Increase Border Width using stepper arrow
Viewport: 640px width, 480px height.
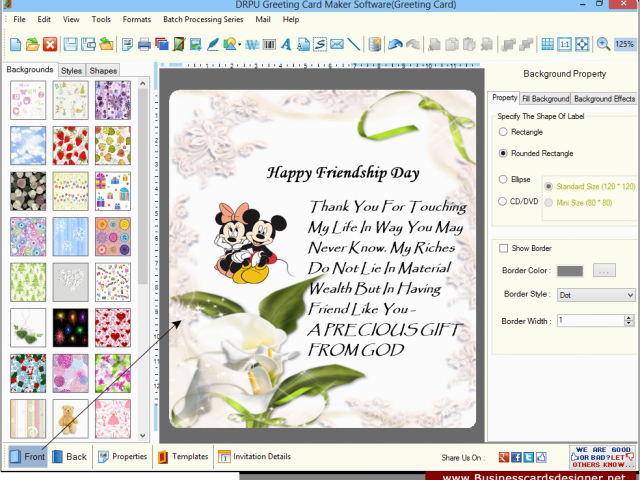click(x=629, y=317)
